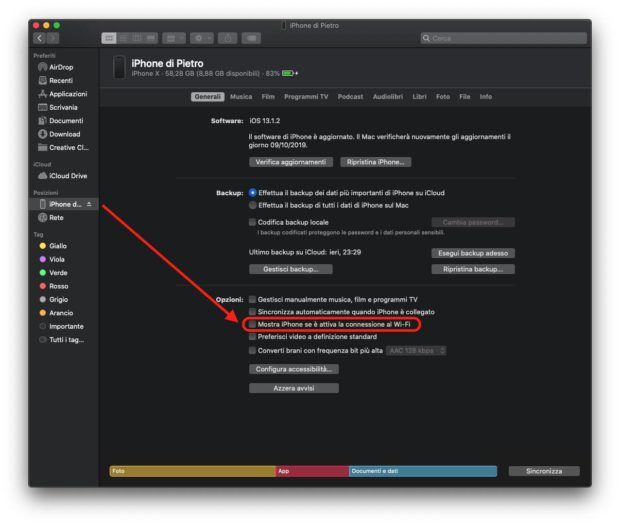Switch to list view in toolbar

click(123, 38)
